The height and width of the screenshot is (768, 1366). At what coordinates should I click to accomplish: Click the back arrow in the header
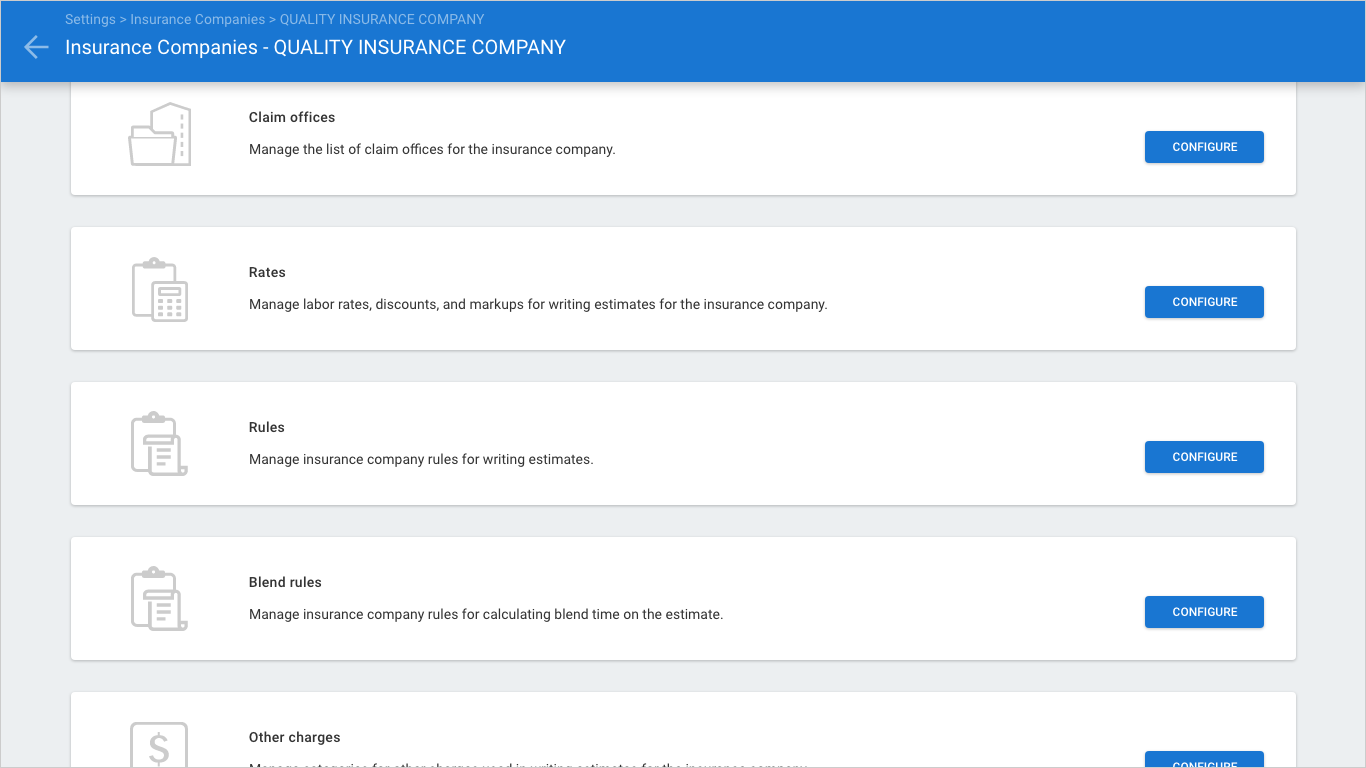[36, 47]
